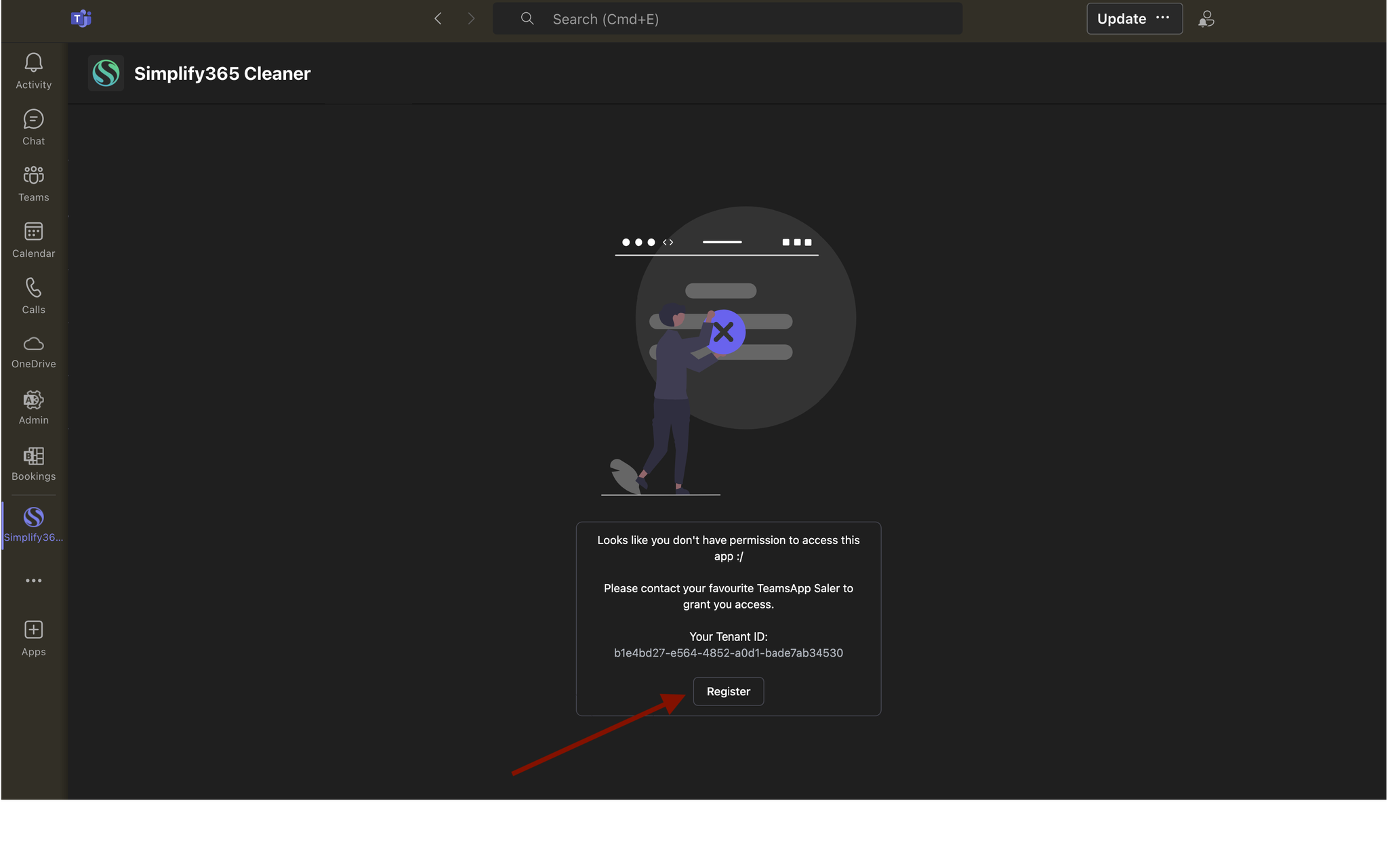Open the Bookings app
Viewport: 1388px width, 868px height.
(33, 463)
